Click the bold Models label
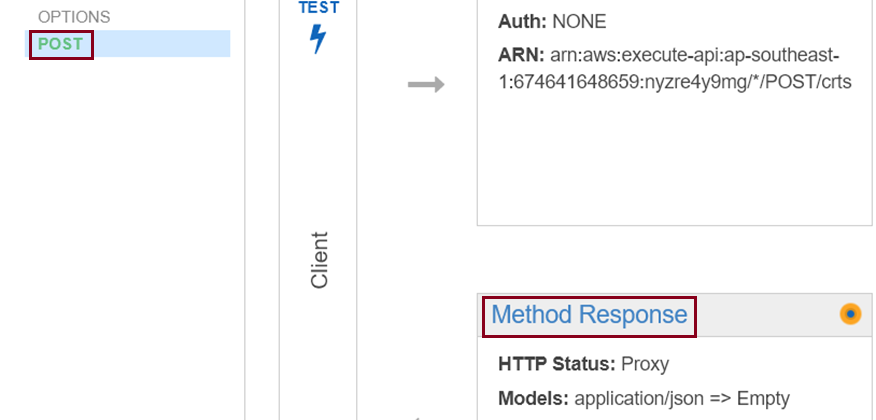 533,399
